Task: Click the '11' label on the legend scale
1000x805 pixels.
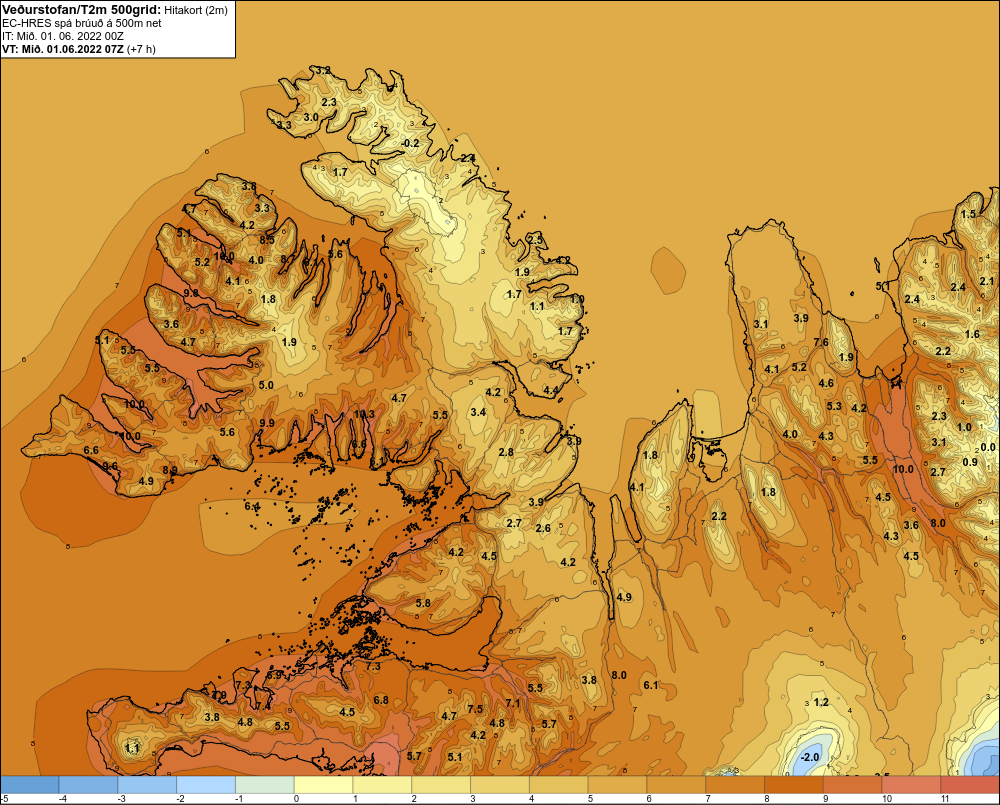Action: 945,799
